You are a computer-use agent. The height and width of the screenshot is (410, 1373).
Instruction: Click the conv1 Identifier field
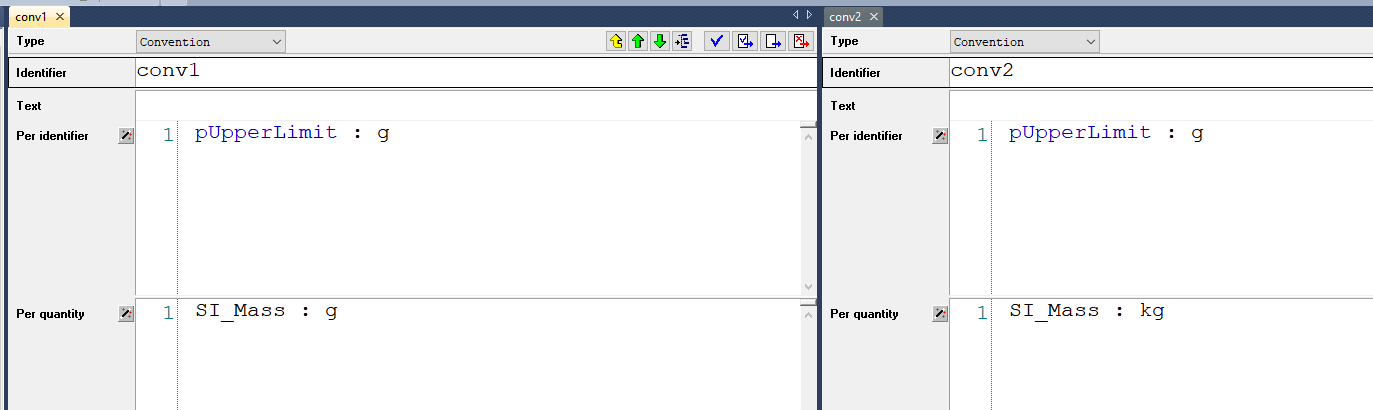476,72
